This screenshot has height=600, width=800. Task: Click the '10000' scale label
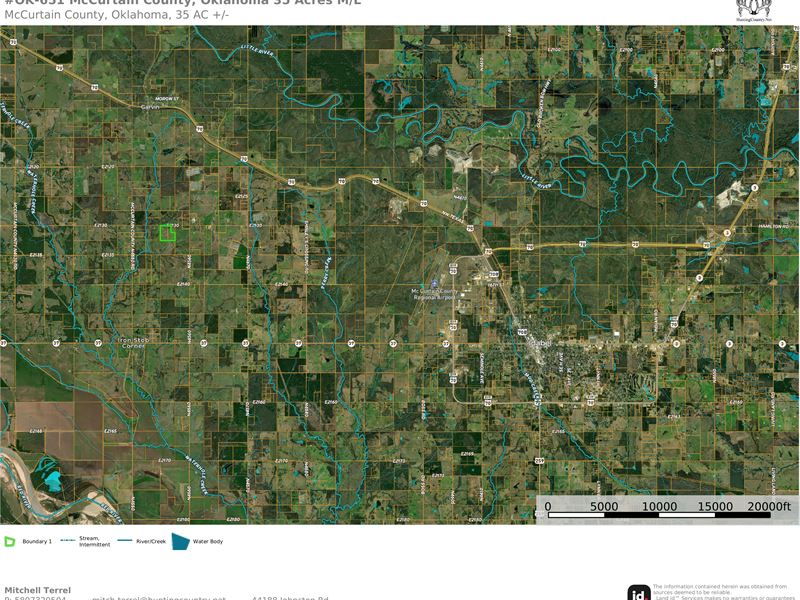pos(659,506)
